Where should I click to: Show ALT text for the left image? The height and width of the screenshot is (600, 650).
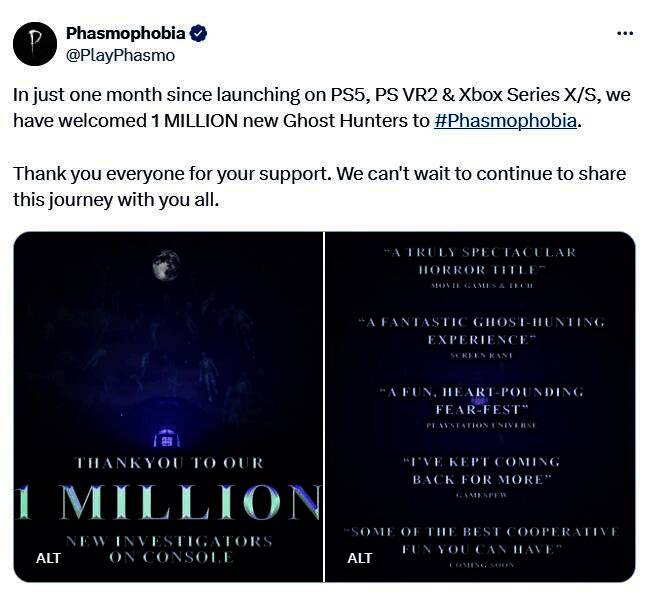point(48,558)
